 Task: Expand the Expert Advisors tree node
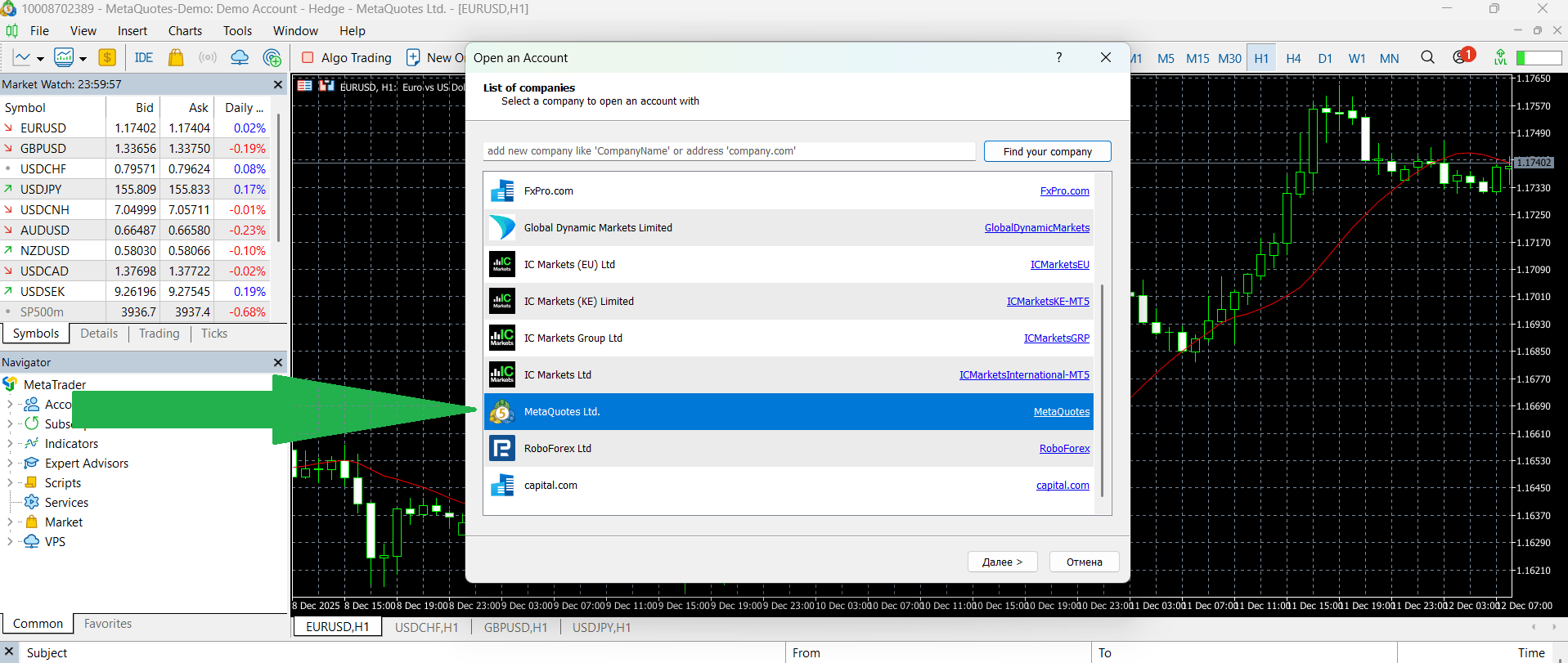10,464
